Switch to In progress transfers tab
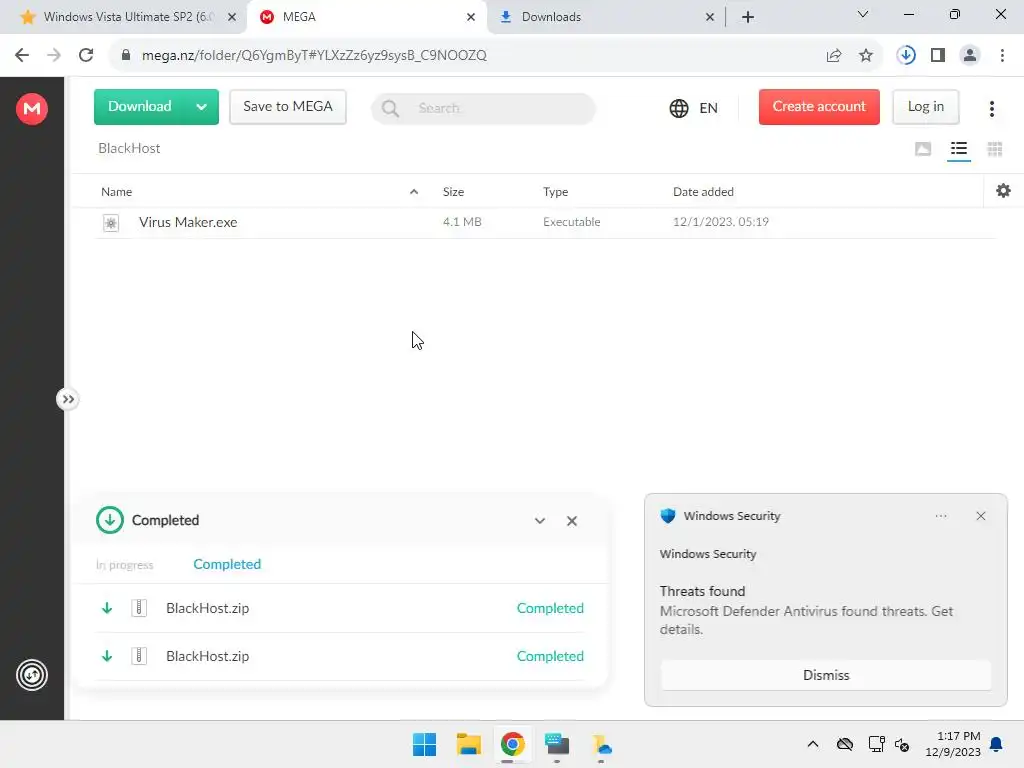Screen dimensions: 1024x768 (x=124, y=565)
